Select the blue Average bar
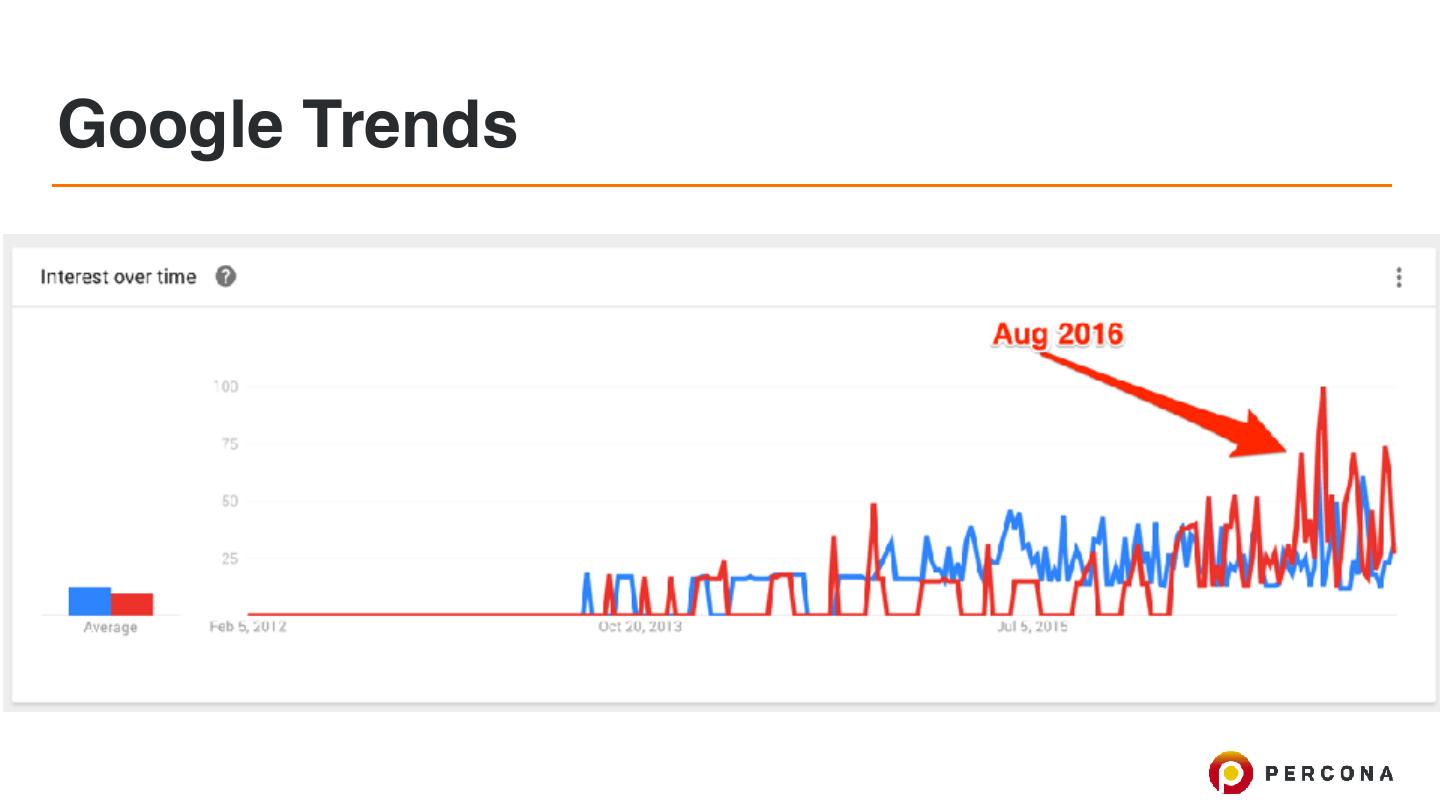Viewport: 1440px width, 810px height. pyautogui.click(x=89, y=601)
